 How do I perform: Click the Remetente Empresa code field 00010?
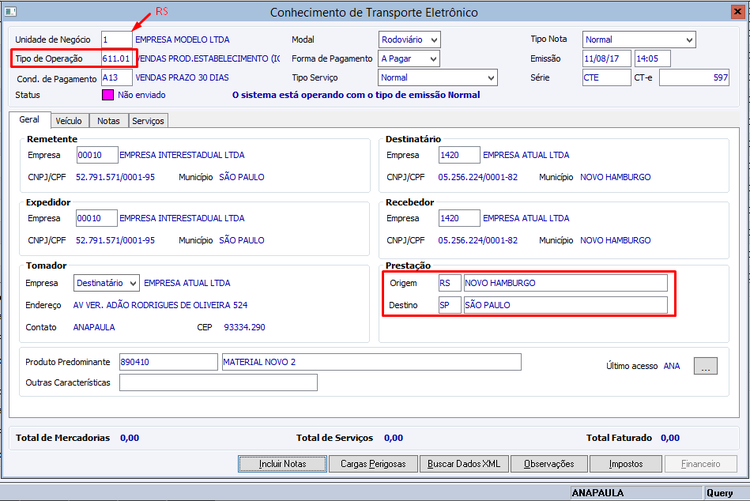97,155
